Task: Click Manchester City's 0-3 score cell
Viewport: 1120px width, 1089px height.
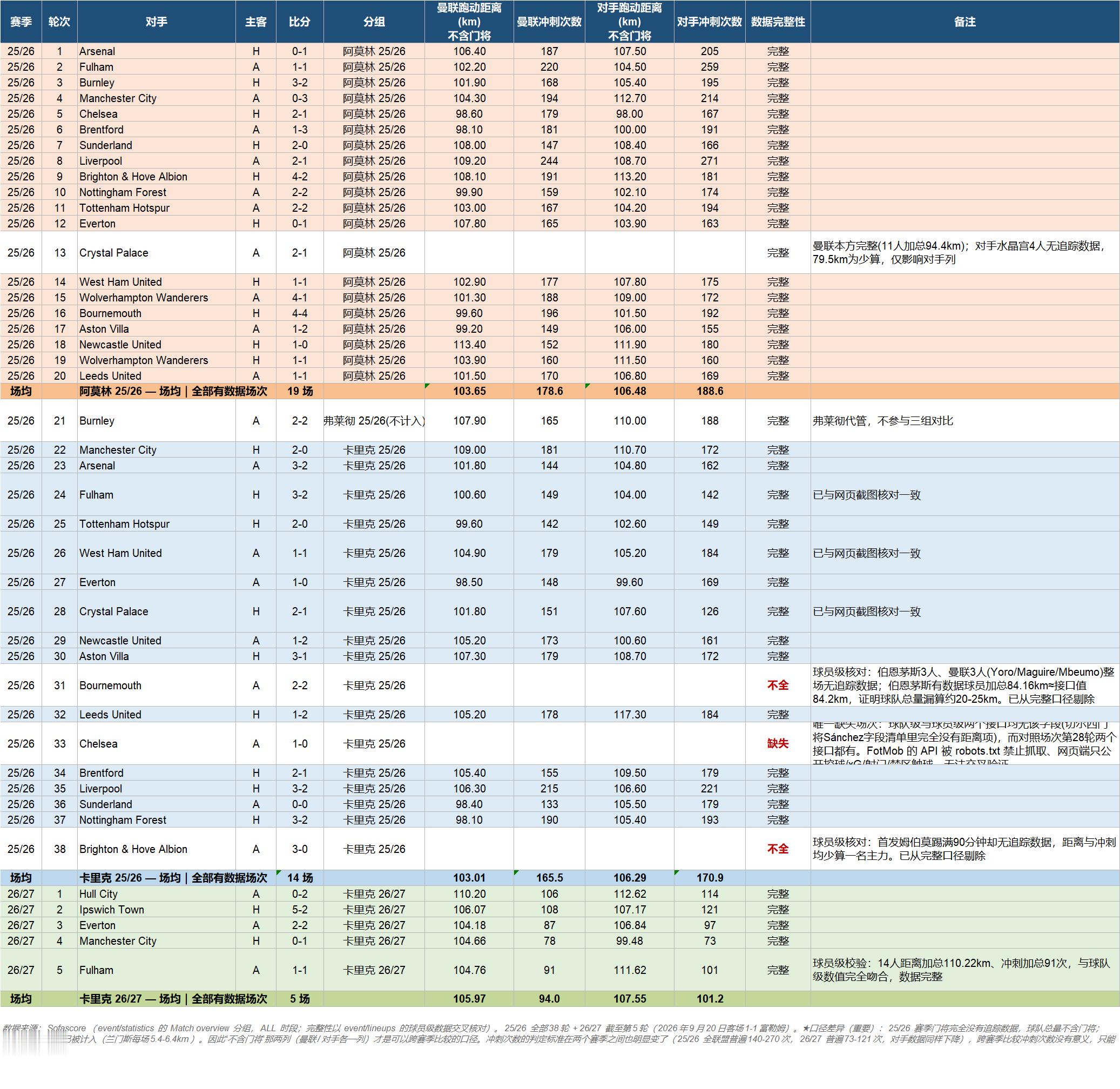Action: (x=300, y=98)
